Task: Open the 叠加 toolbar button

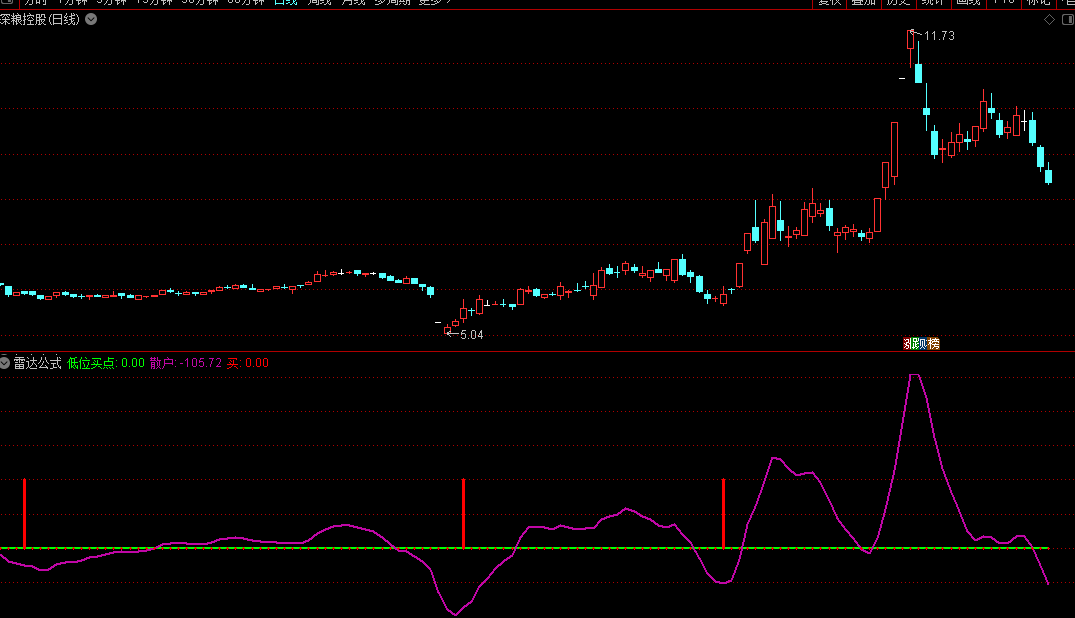Action: click(864, 3)
